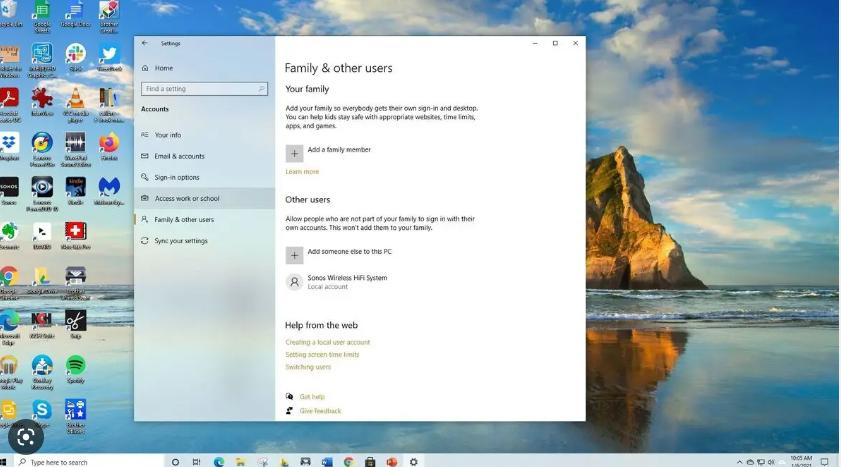The width and height of the screenshot is (841, 467).
Task: Open Word from the taskbar
Action: click(327, 462)
